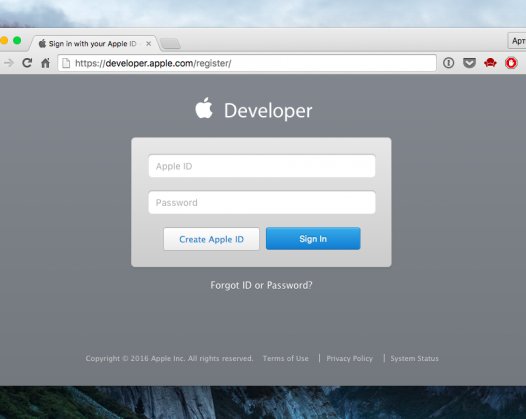The image size is (526, 419).
Task: Open the Privacy Policy link
Action: pos(350,358)
